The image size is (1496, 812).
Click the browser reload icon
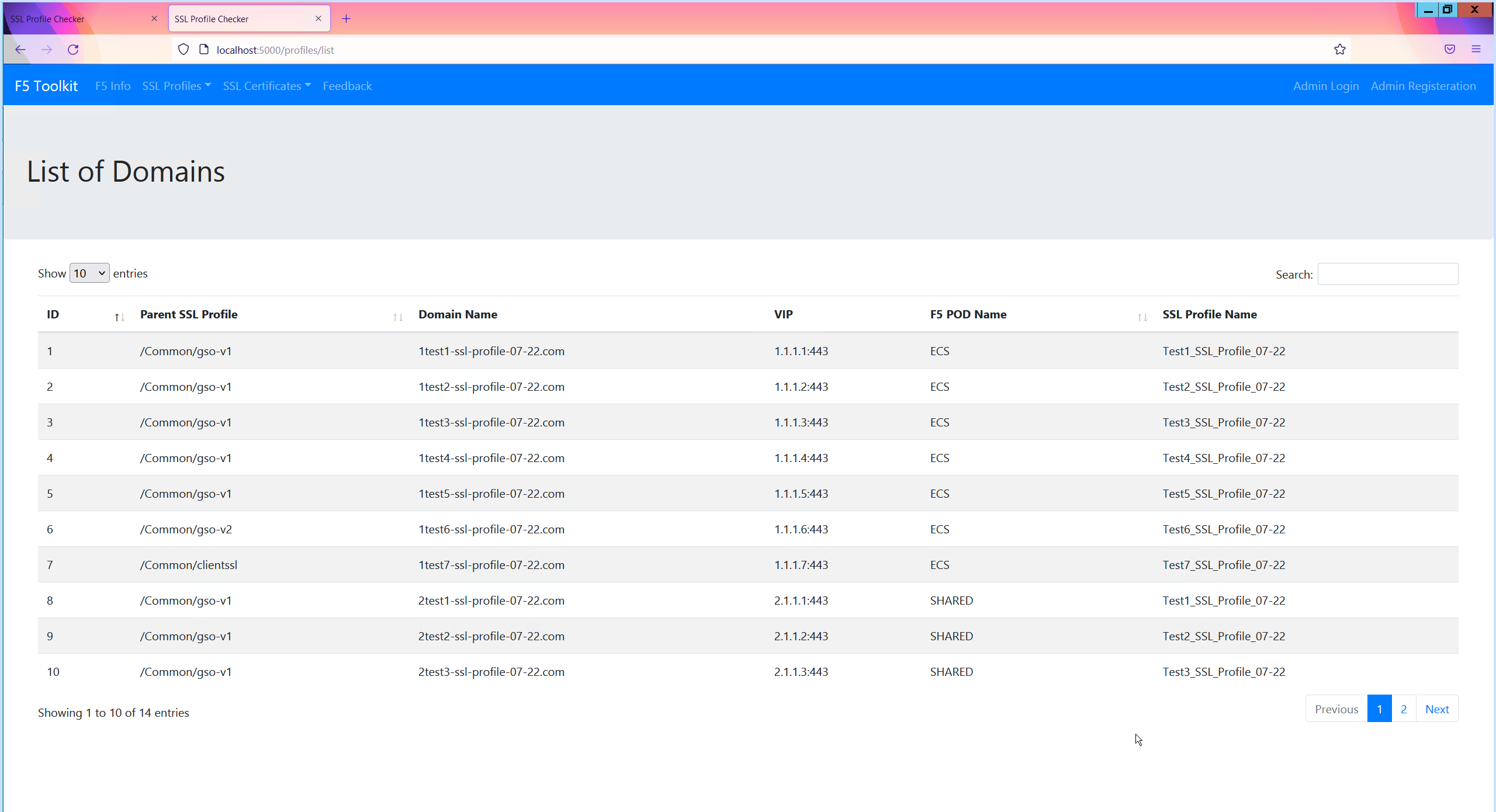coord(73,50)
